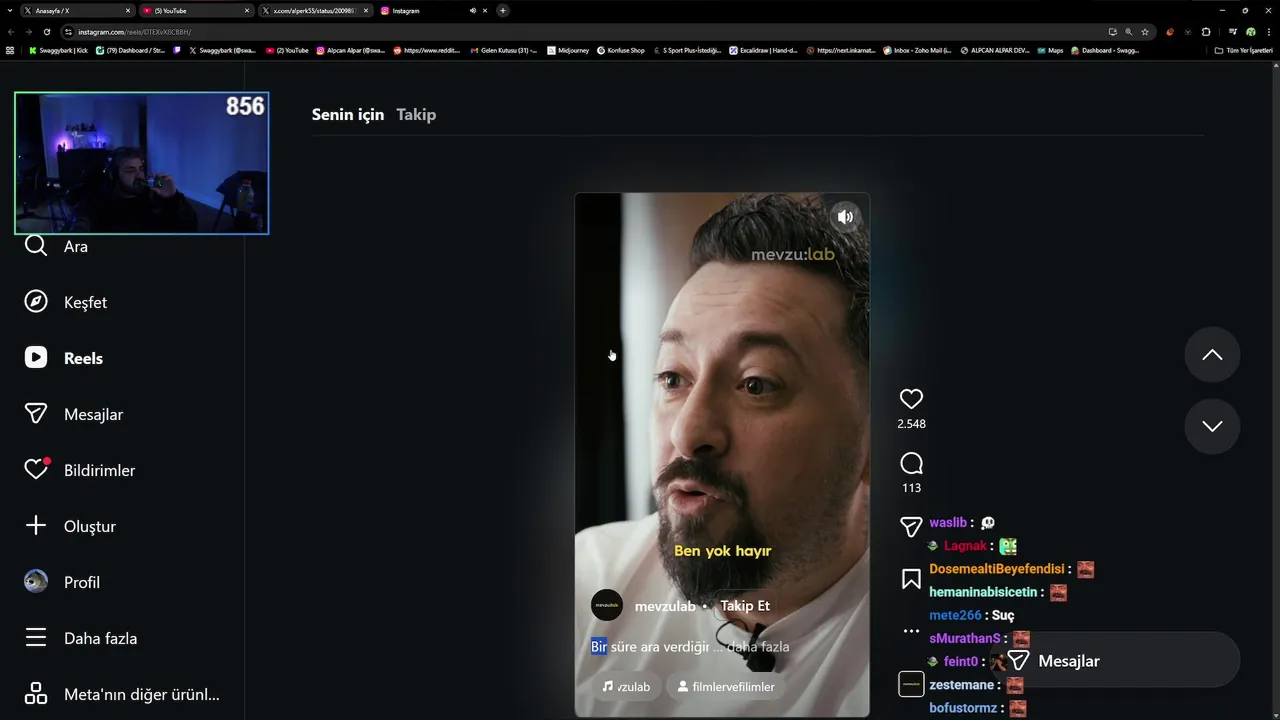Open the reel's three-dot options menu
1280x720 pixels.
(911, 631)
